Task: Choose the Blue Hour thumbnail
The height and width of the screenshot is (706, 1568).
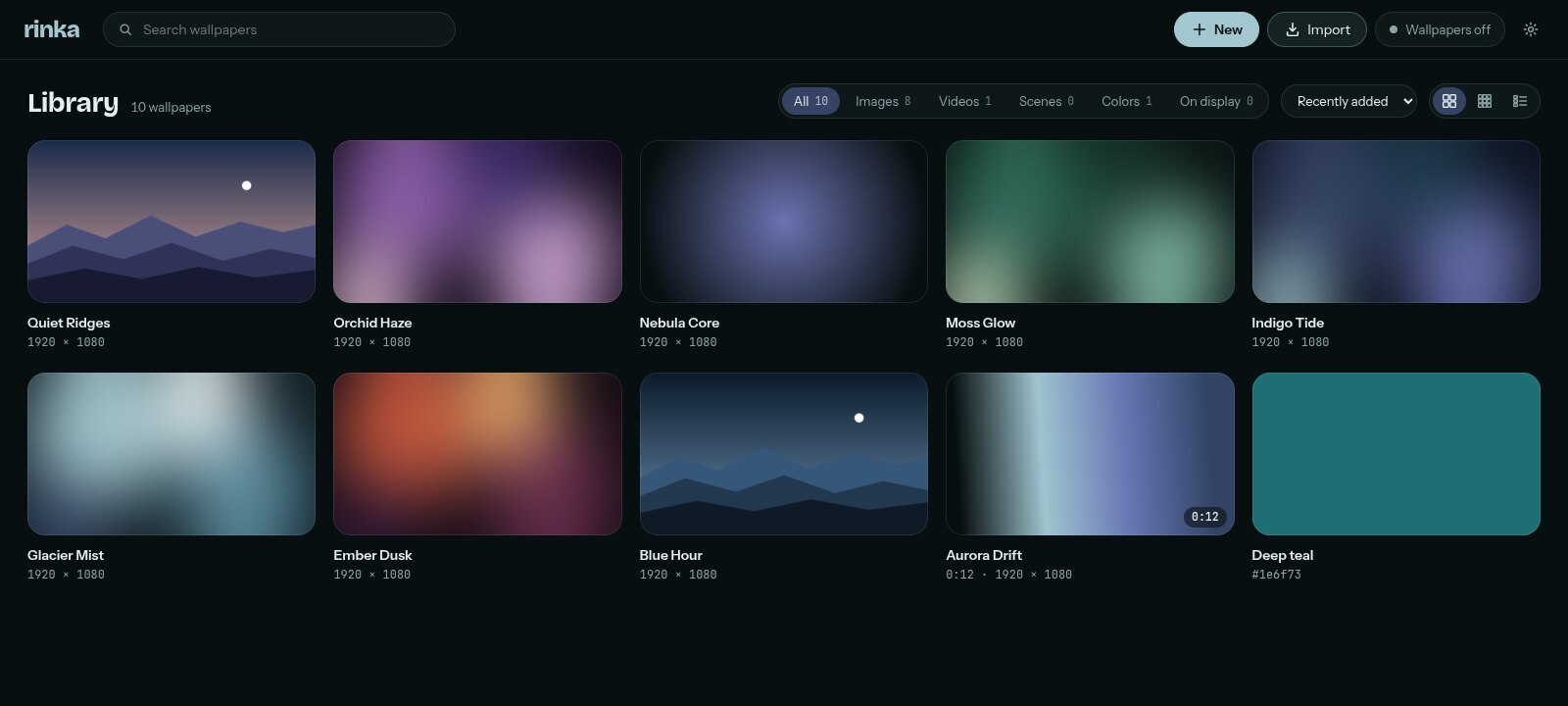Action: point(784,454)
